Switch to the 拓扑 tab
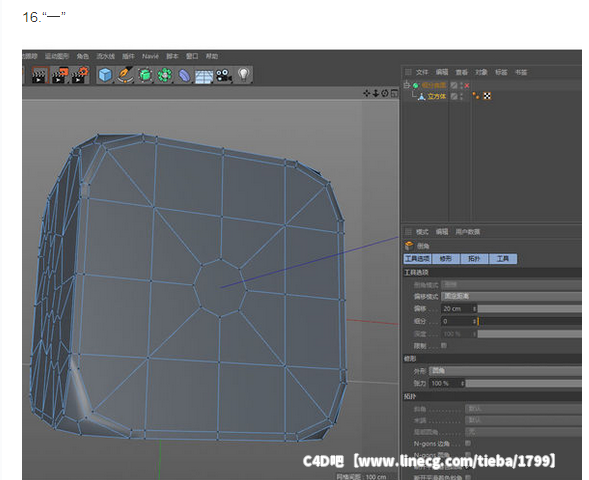The image size is (589, 480). tap(474, 259)
